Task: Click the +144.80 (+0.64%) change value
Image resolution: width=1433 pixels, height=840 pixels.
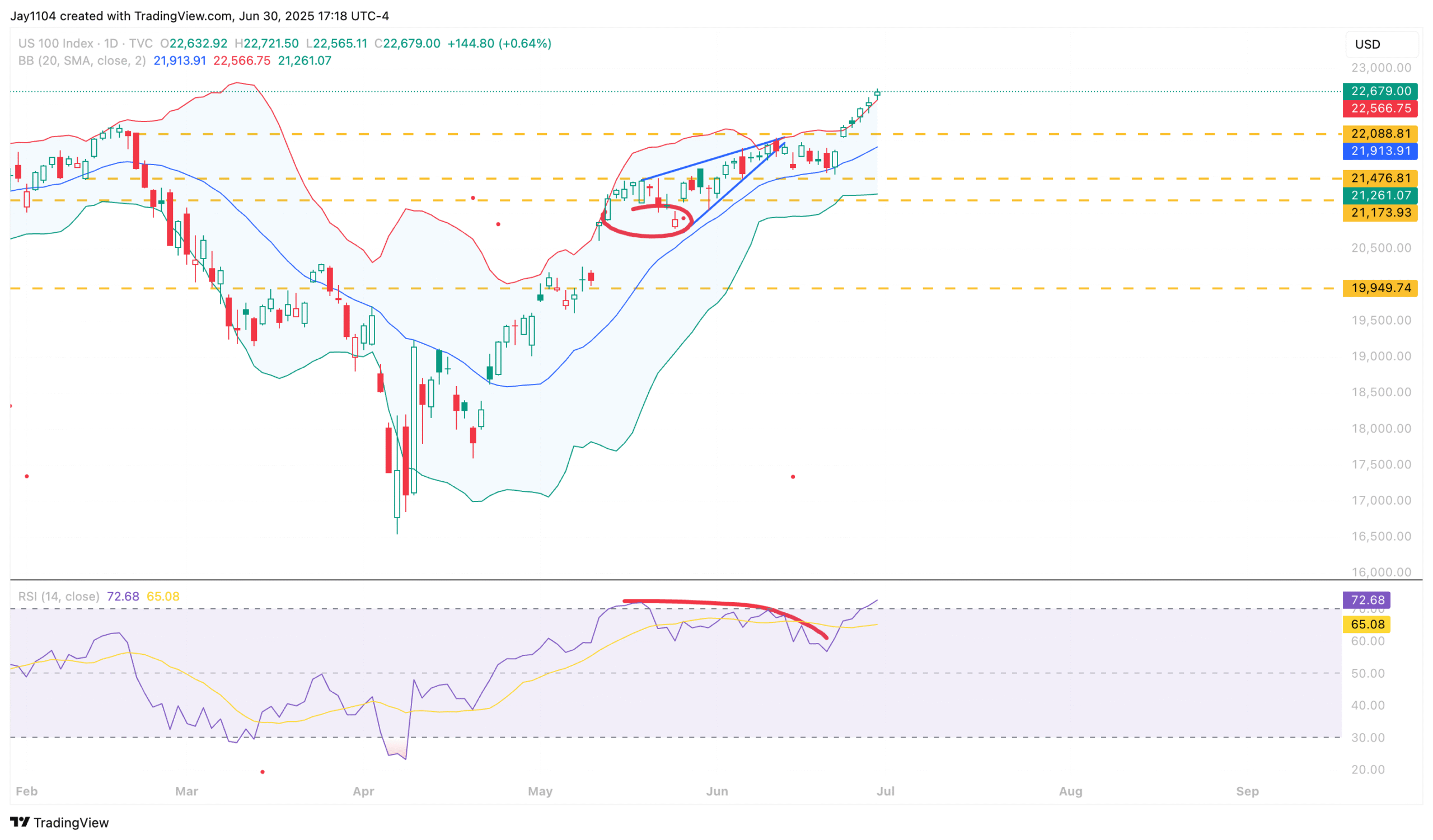Action: coord(499,43)
